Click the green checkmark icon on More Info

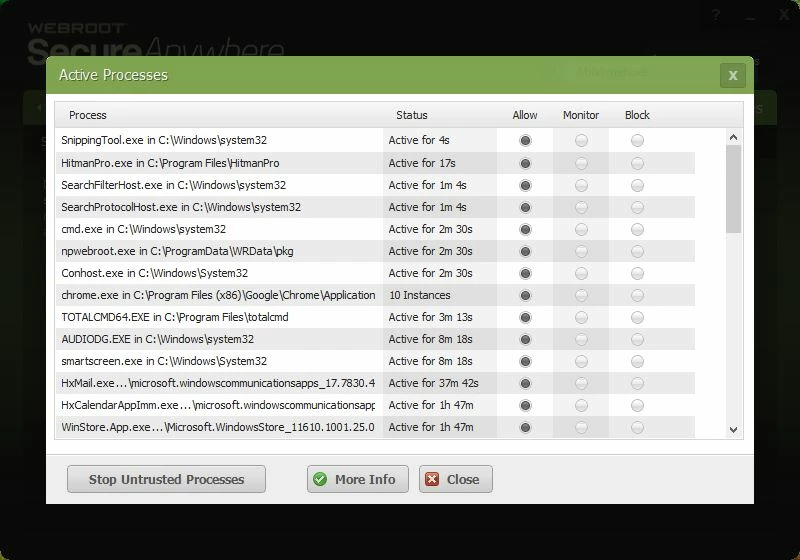(x=320, y=479)
